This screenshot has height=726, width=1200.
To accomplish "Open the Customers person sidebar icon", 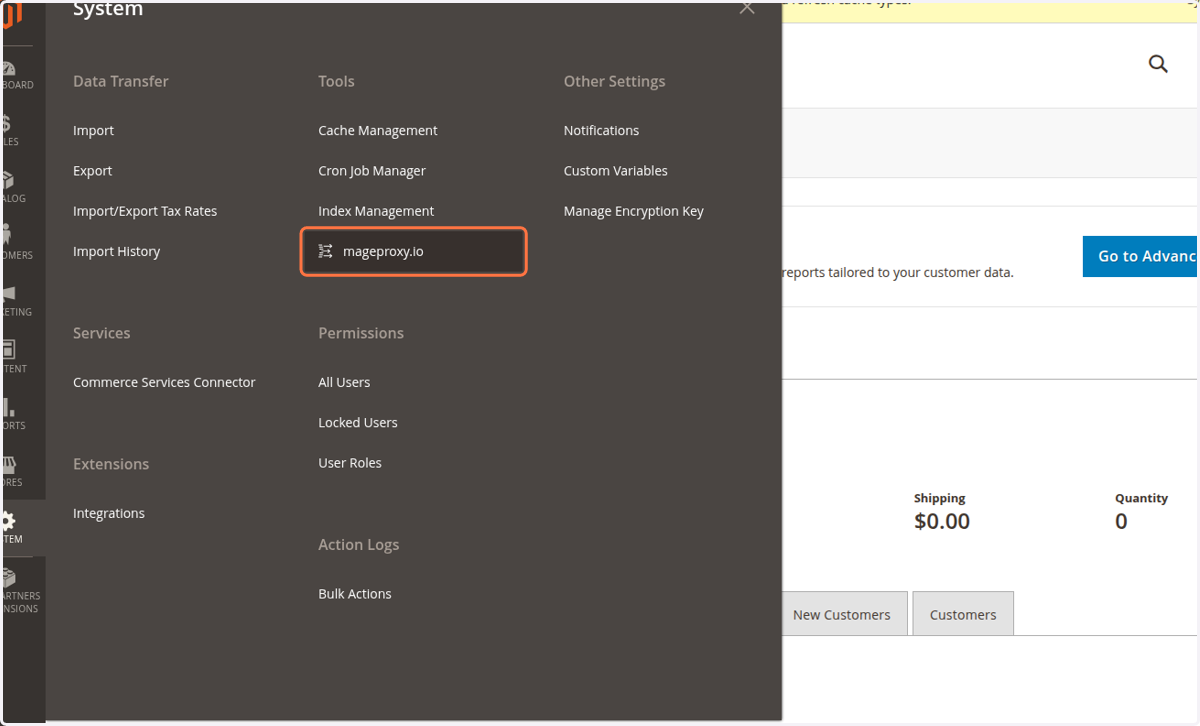I will (7, 235).
